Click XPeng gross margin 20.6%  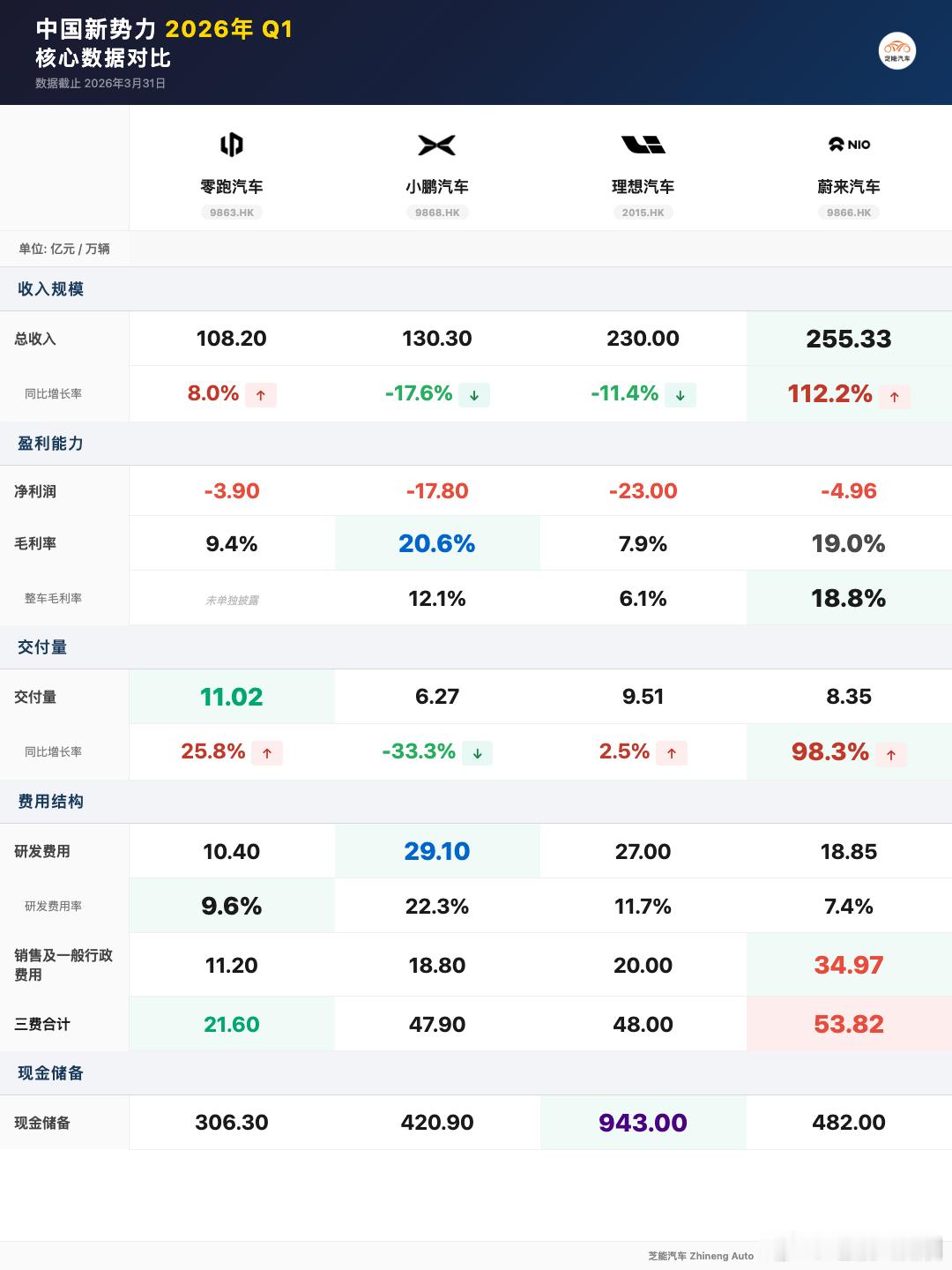point(437,543)
